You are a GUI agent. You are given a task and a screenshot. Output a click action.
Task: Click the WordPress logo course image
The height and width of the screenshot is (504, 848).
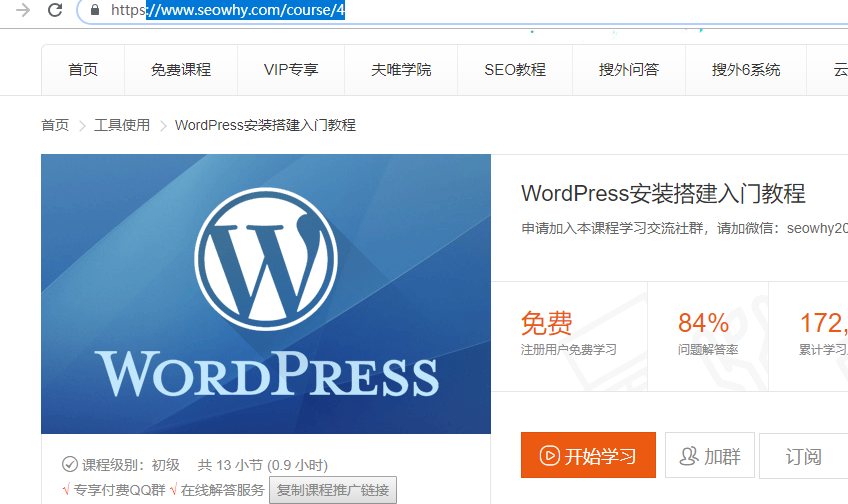point(265,293)
